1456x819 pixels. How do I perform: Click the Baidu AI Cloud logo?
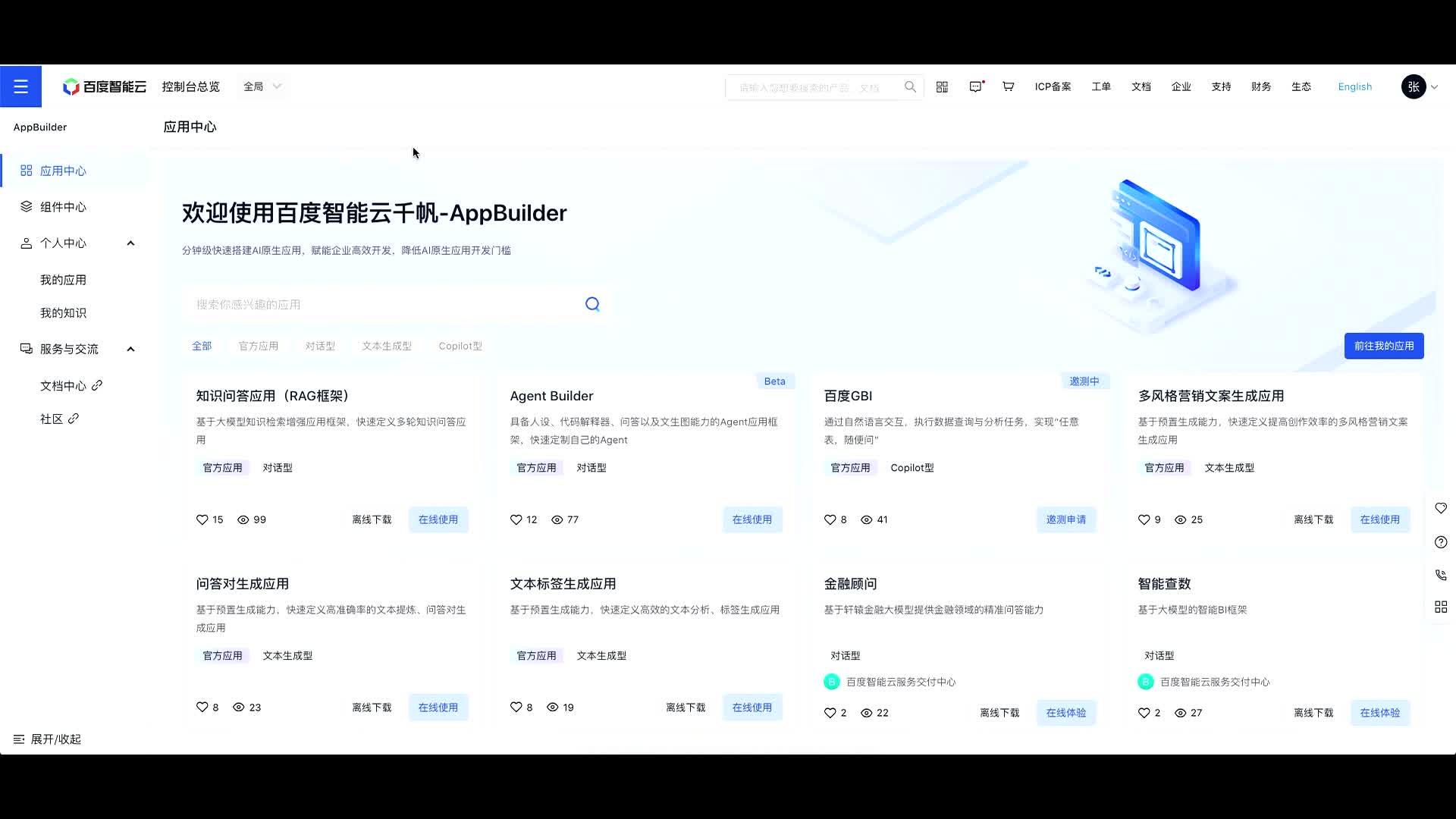pos(105,86)
